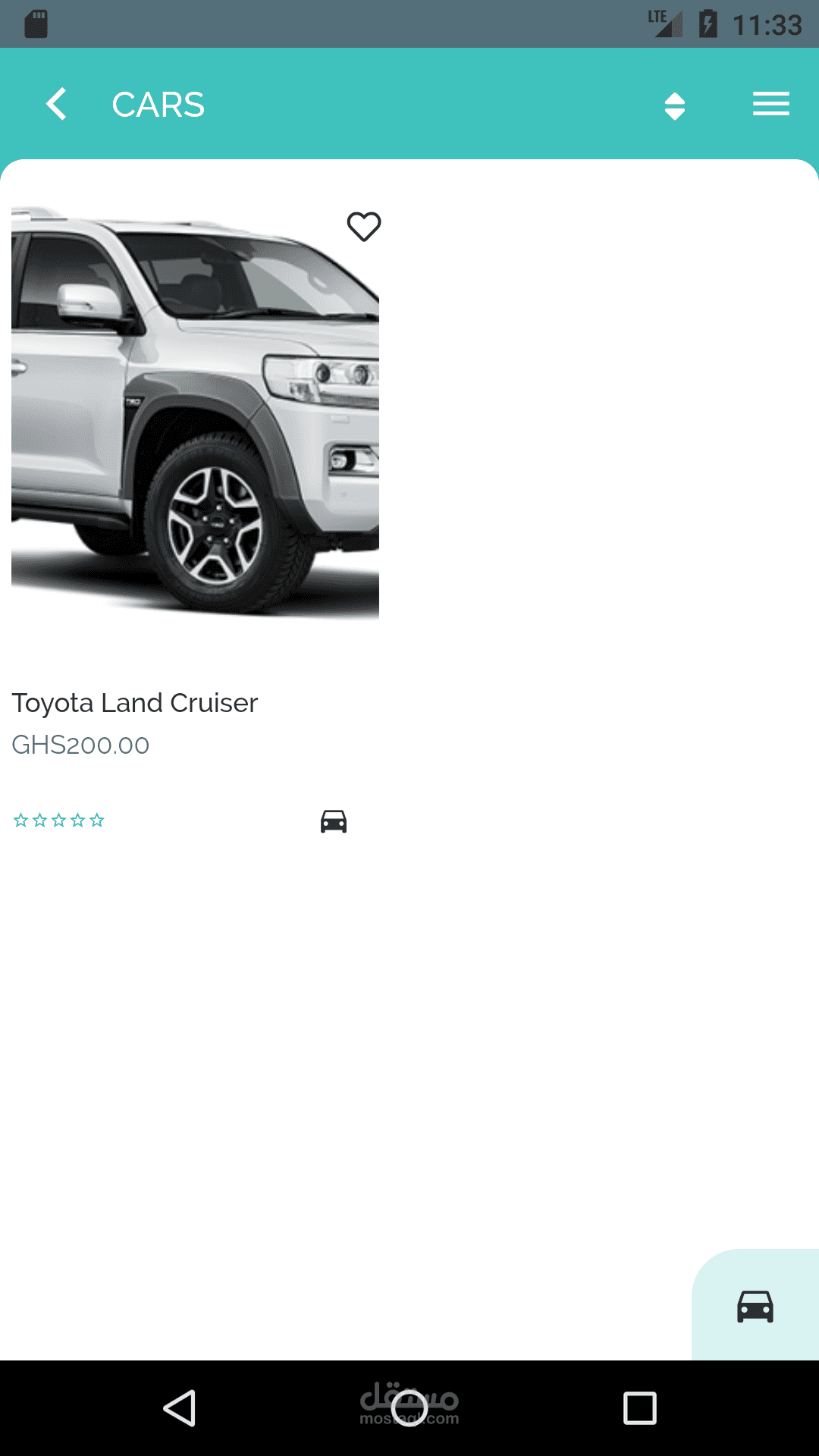Viewport: 819px width, 1456px height.
Task: Open Toyota Land Cruiser title link
Action: pos(135,704)
